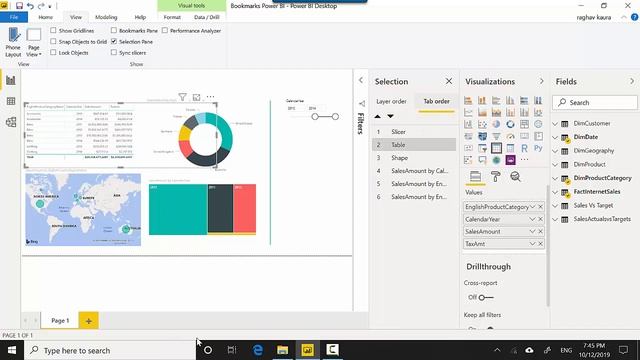Import a custom visual via ellipsis
Viewport: 640px width, 360px height.
click(524, 160)
